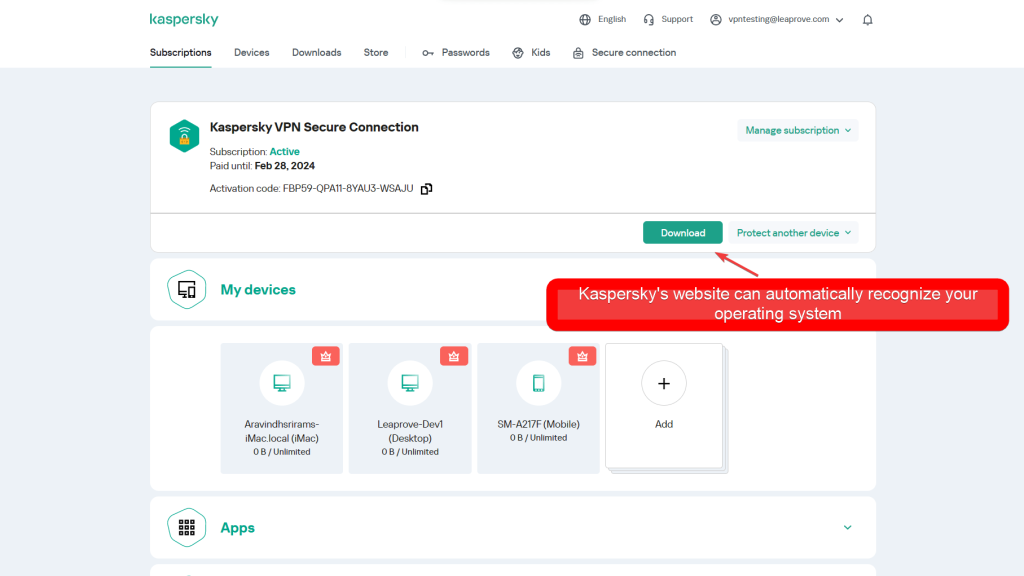Click the Kaspersky VPN Secure Connection title
The width and height of the screenshot is (1024, 576).
(x=314, y=127)
